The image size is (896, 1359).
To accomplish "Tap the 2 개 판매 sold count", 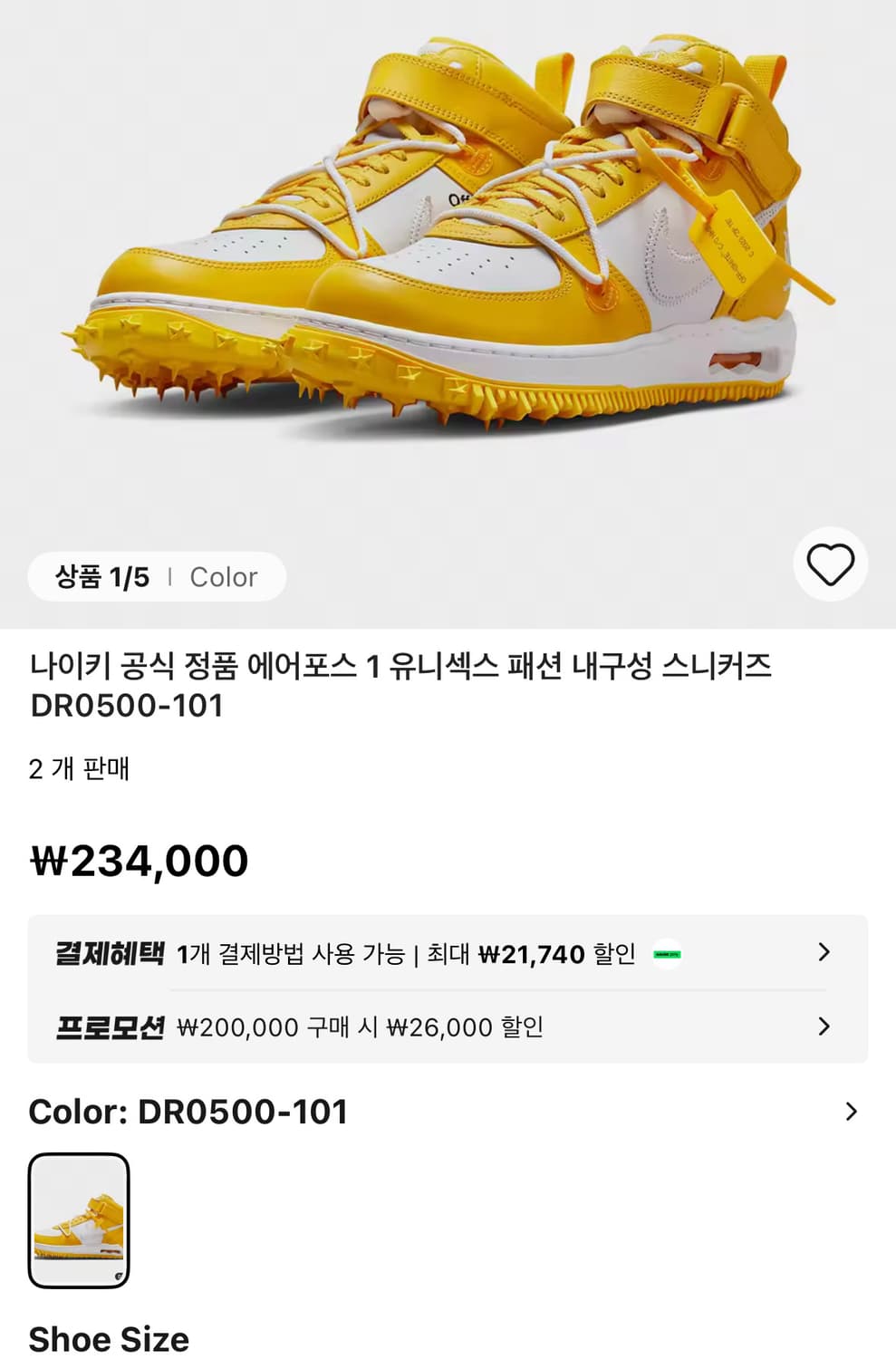I will pos(80,769).
